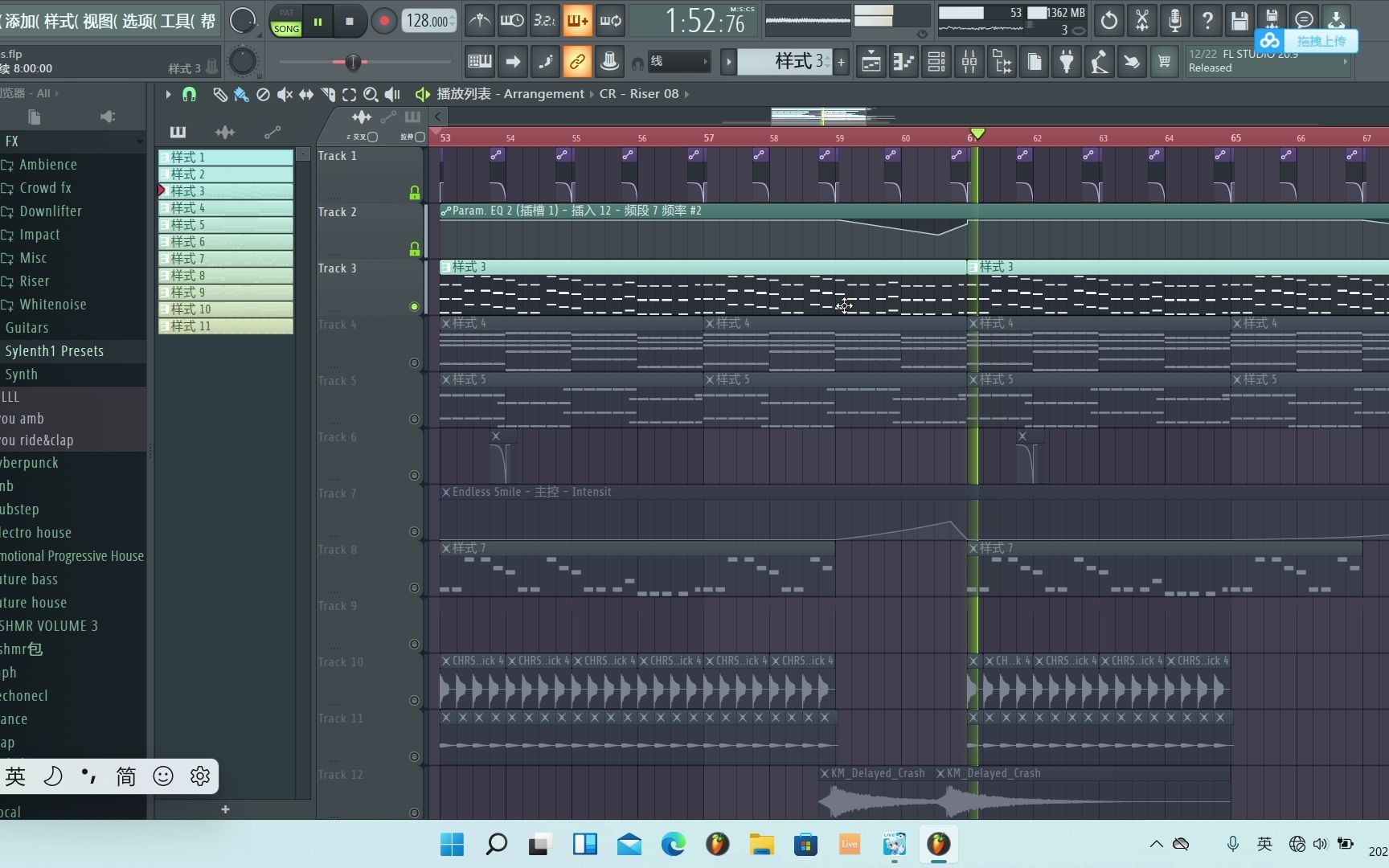Open the 样式 menu
Screen dimensions: 1389x868
pos(60,21)
